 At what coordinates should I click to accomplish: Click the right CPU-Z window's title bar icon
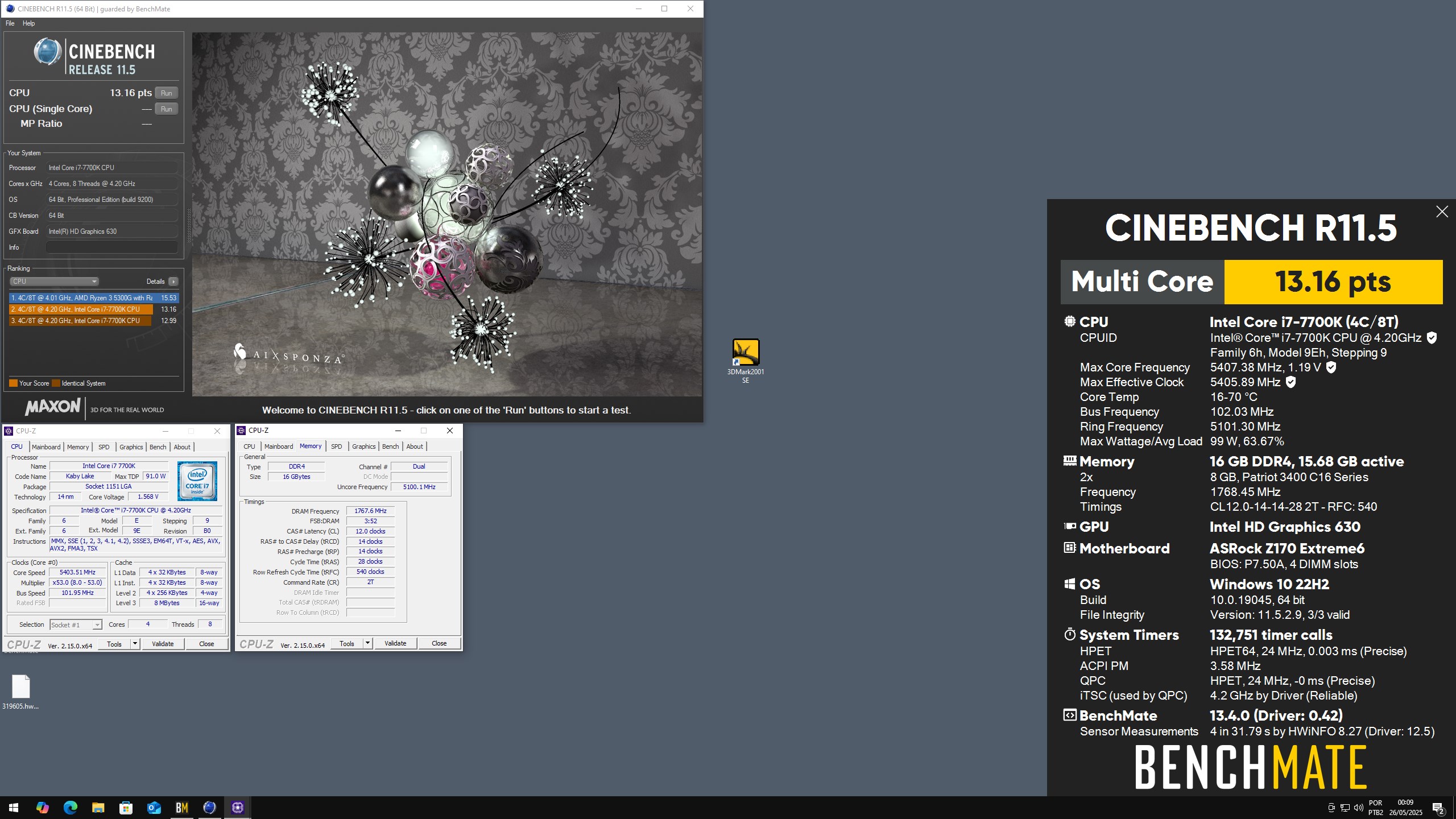coord(241,431)
